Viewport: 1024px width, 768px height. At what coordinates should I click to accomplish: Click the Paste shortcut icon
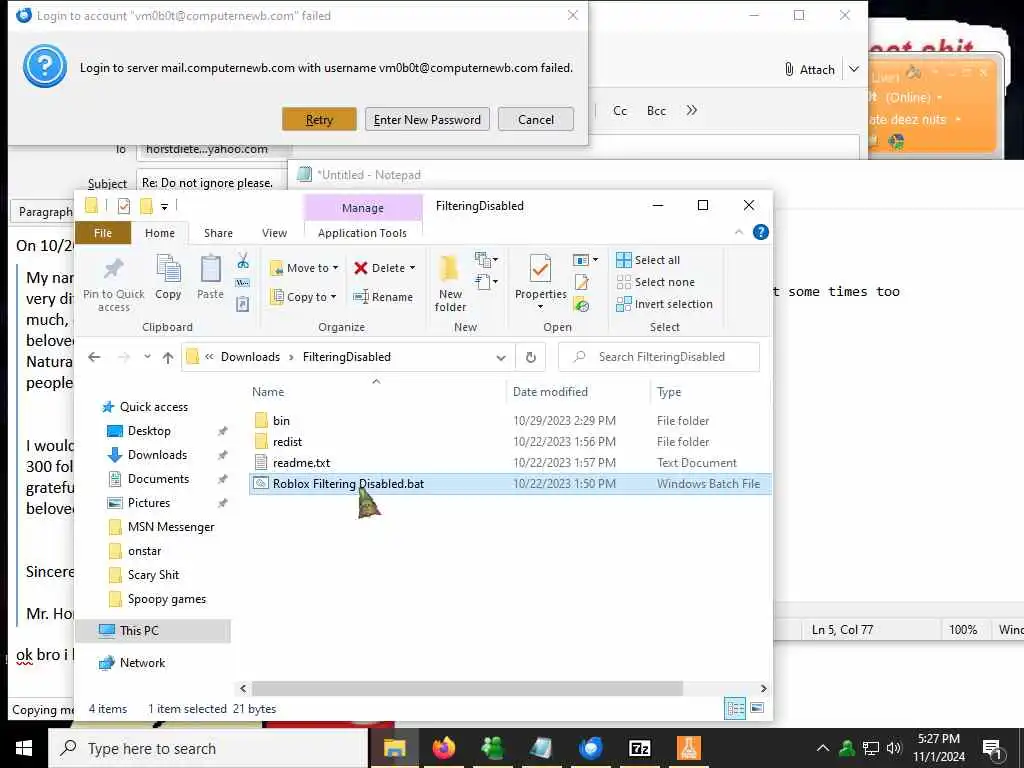point(243,304)
